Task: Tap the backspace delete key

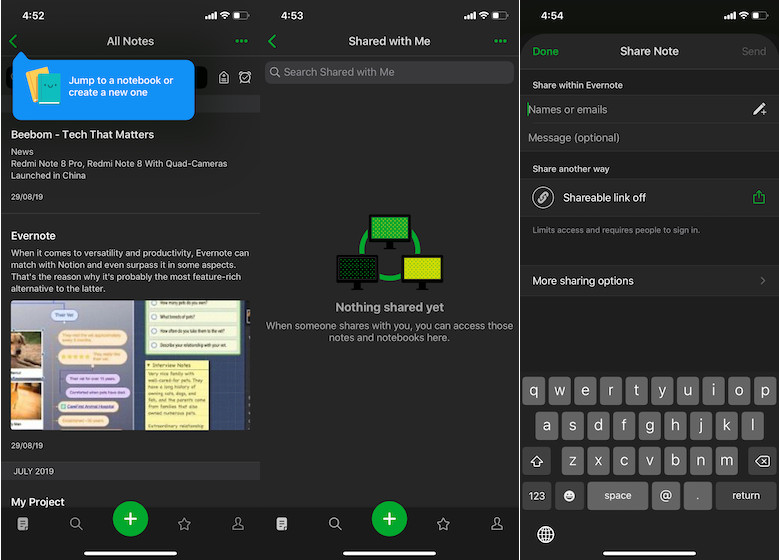Action: [762, 461]
